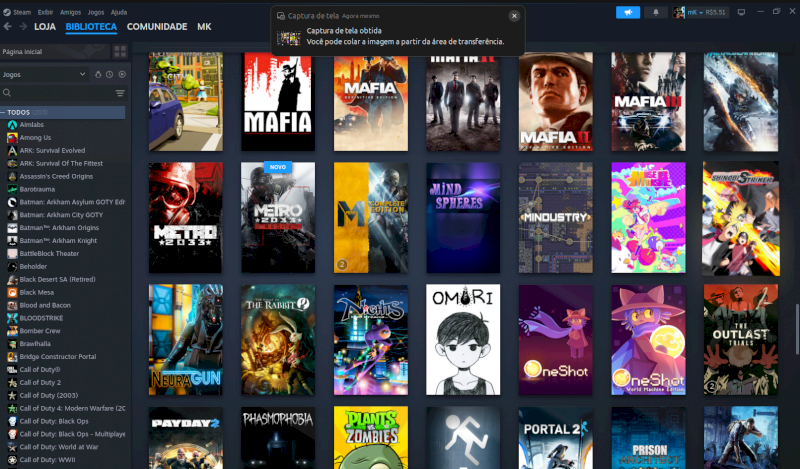Select Assassin's Creed Origins in list

tap(56, 177)
